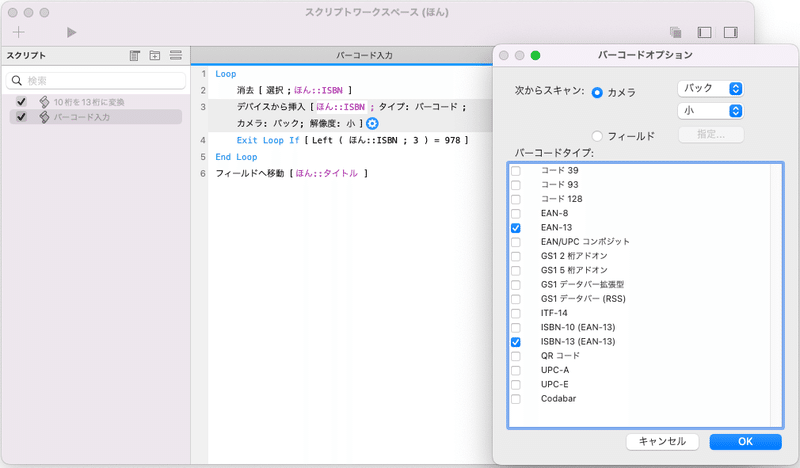Screen dimensions: 800x468
Task: Check the EAN-8 barcode type
Action: point(516,213)
